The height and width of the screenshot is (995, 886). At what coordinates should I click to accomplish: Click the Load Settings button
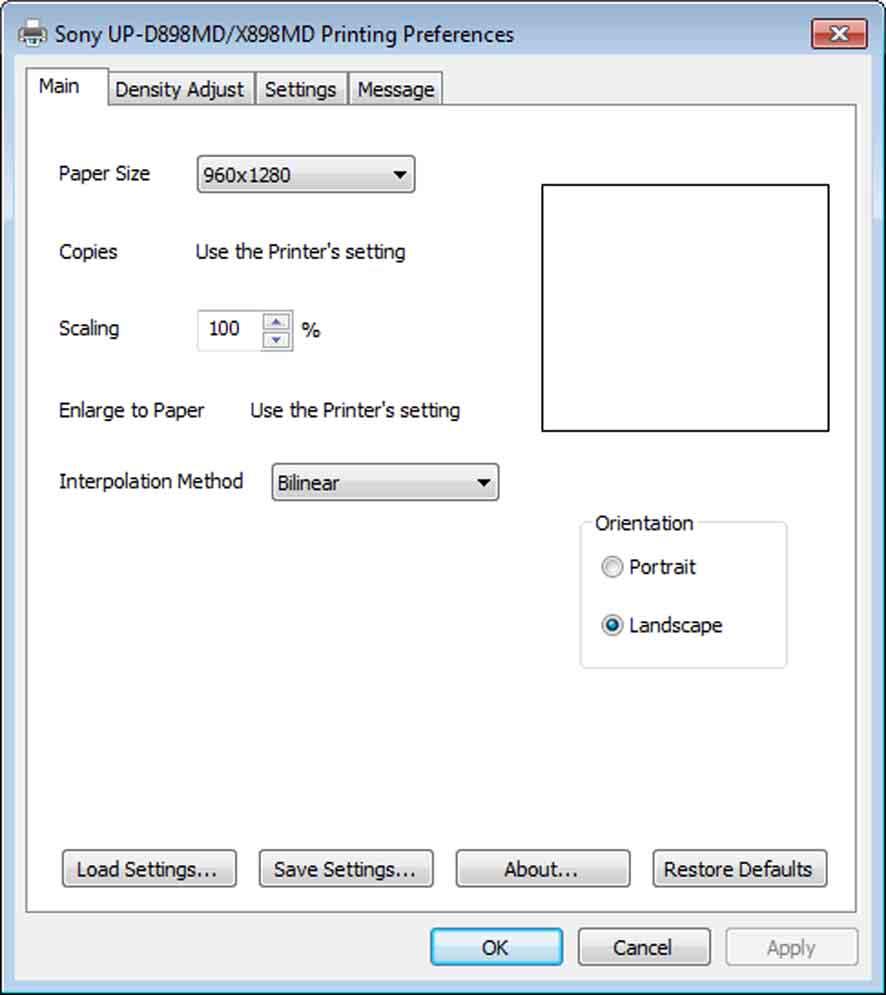(x=150, y=869)
